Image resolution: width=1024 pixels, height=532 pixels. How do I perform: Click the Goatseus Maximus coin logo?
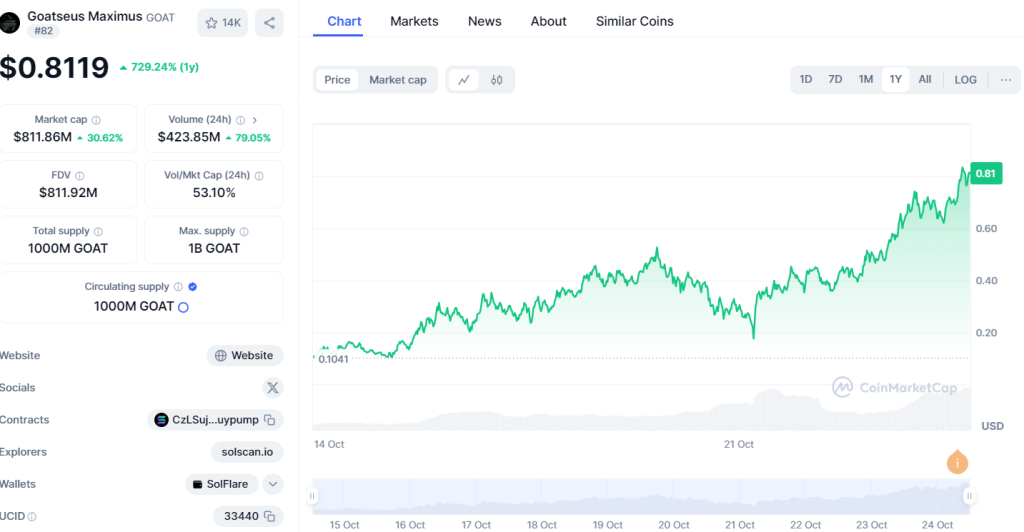(10, 23)
